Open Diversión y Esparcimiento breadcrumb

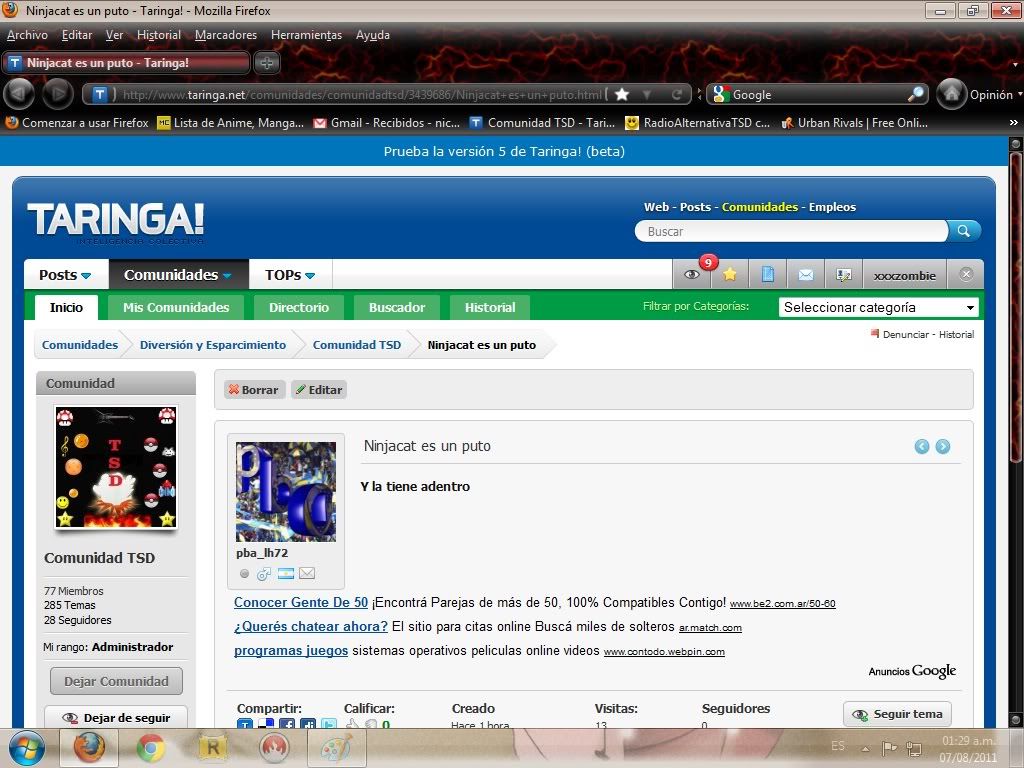pos(213,345)
